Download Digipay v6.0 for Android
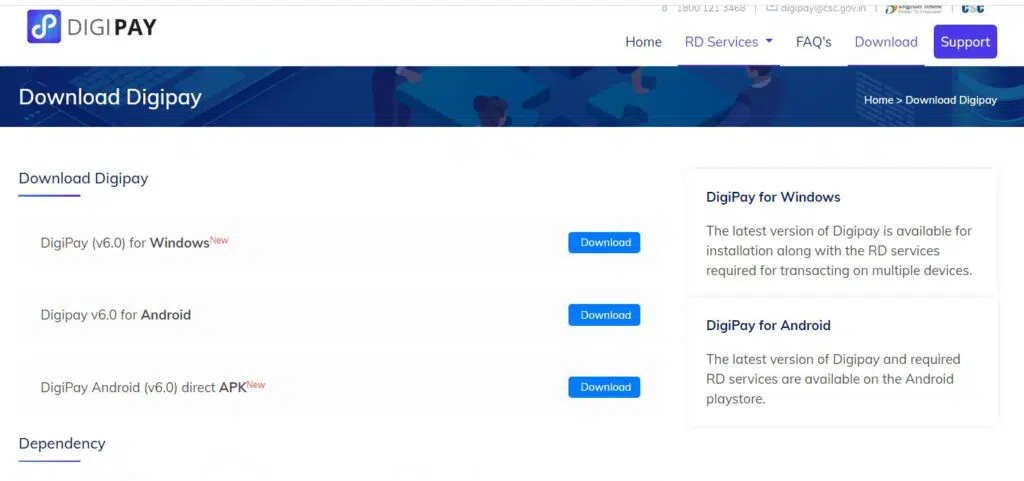This screenshot has height=481, width=1024. pos(604,315)
